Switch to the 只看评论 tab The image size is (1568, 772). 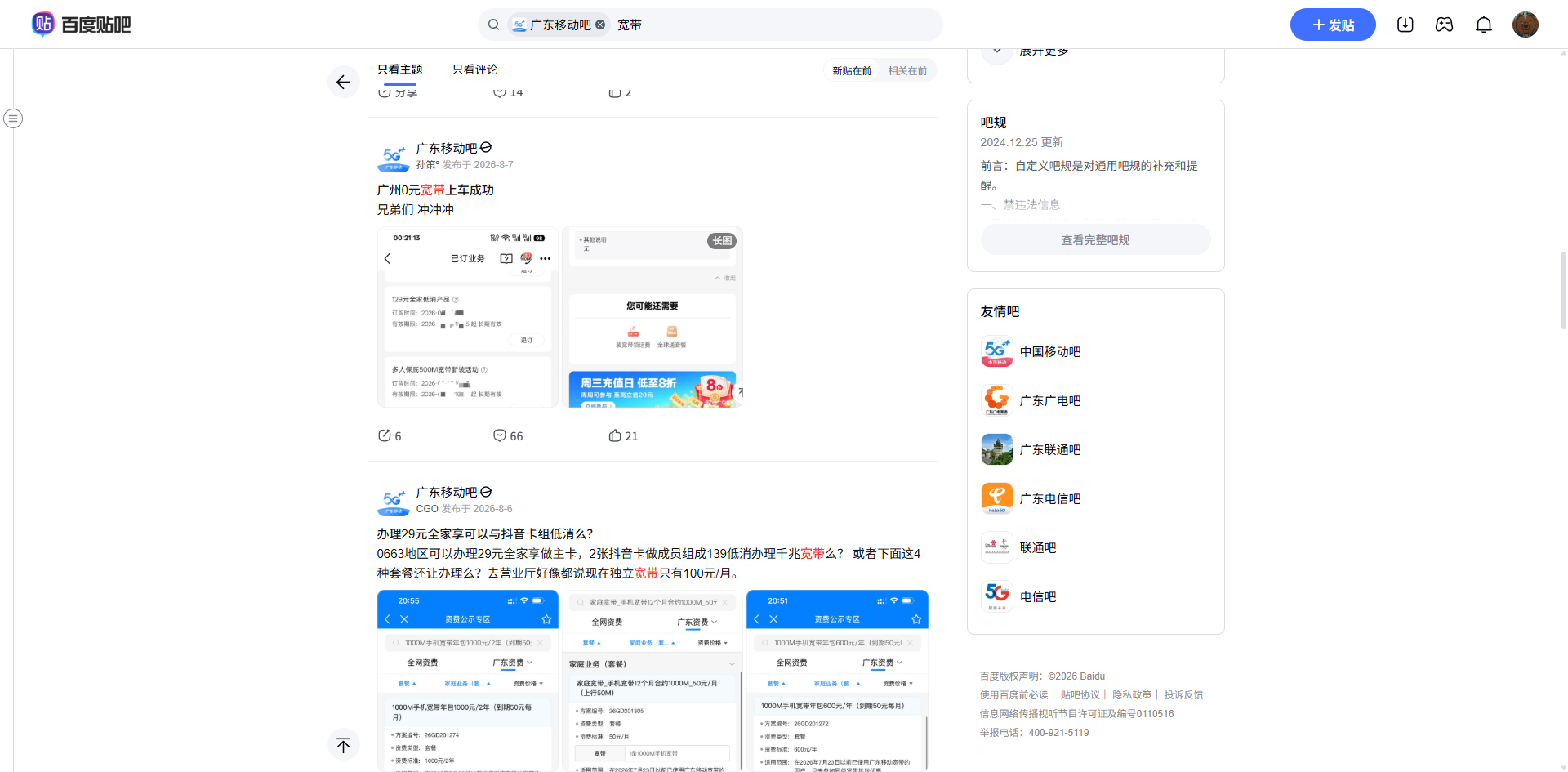click(475, 70)
